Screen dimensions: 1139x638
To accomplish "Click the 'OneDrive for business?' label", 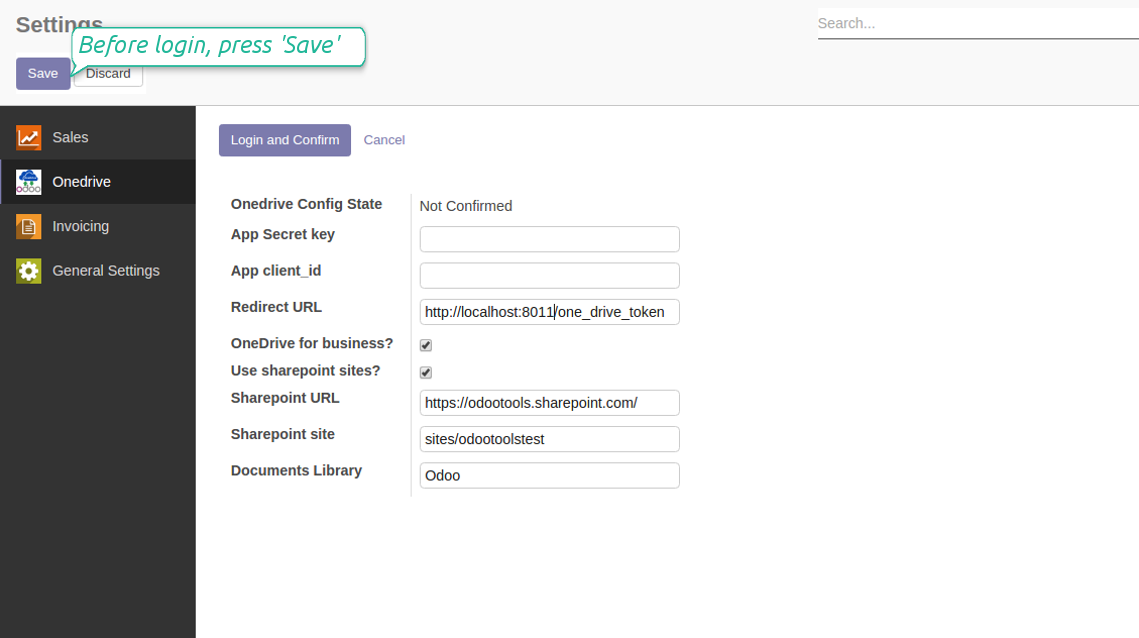I will coord(312,343).
